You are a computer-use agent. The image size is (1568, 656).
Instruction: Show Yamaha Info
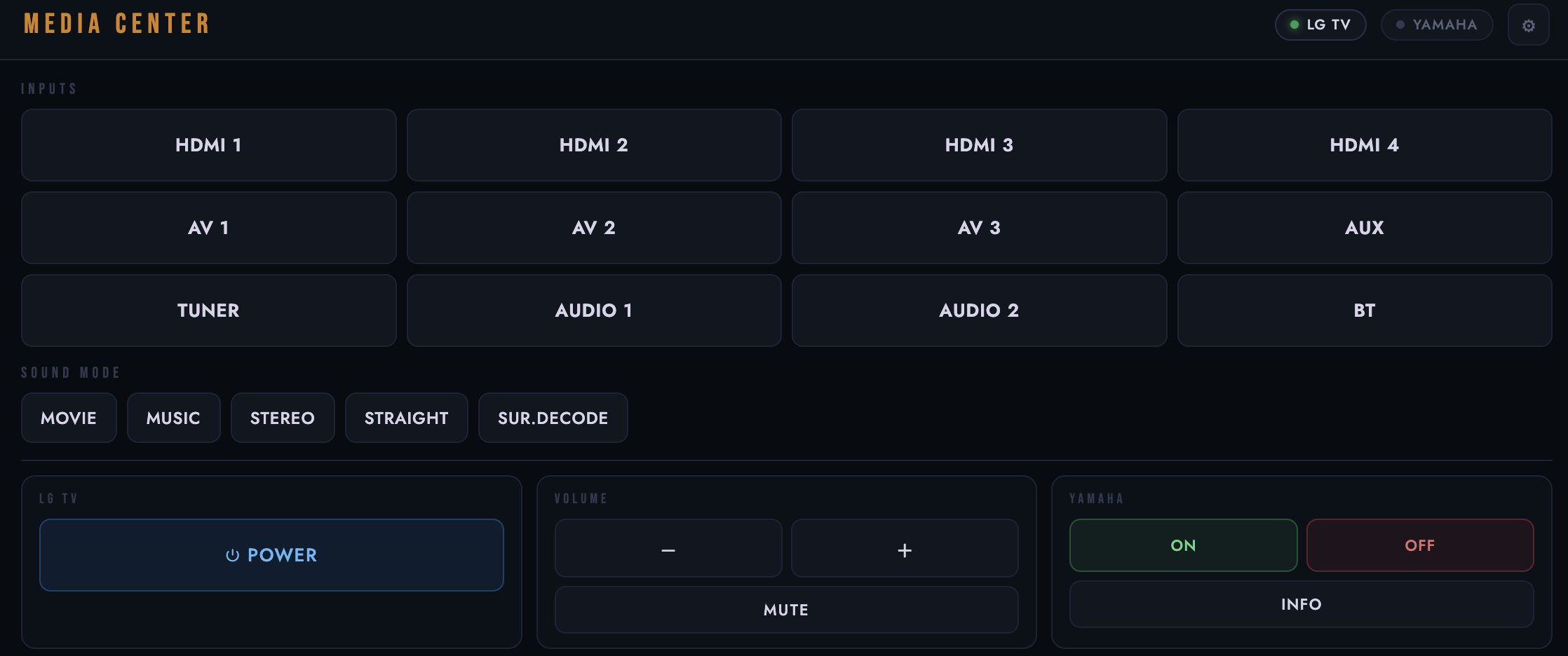(1301, 604)
